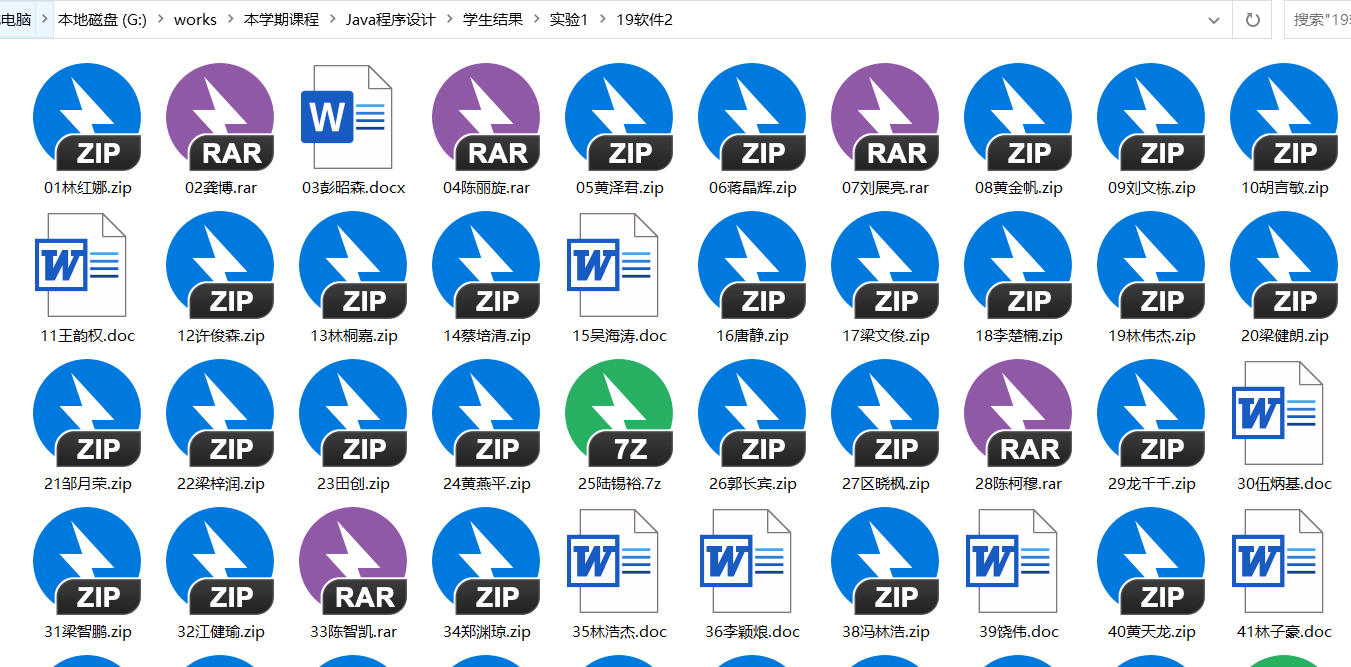Image resolution: width=1351 pixels, height=667 pixels.
Task: Navigate to 本学期课程 in the address path
Action: pos(281,20)
